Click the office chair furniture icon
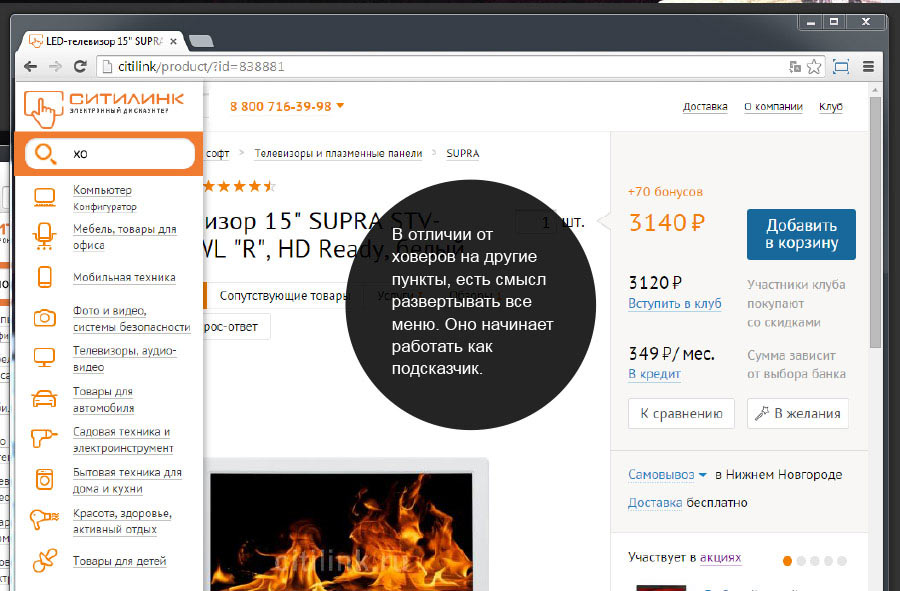Image resolution: width=900 pixels, height=591 pixels. [45, 236]
